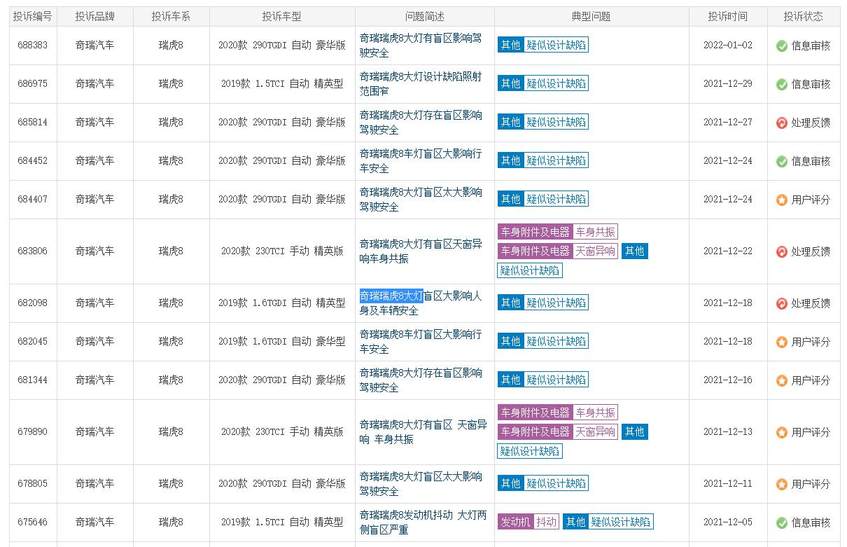
Task: Click orange 用户评分 icon in row 679890
Action: pyautogui.click(x=782, y=432)
